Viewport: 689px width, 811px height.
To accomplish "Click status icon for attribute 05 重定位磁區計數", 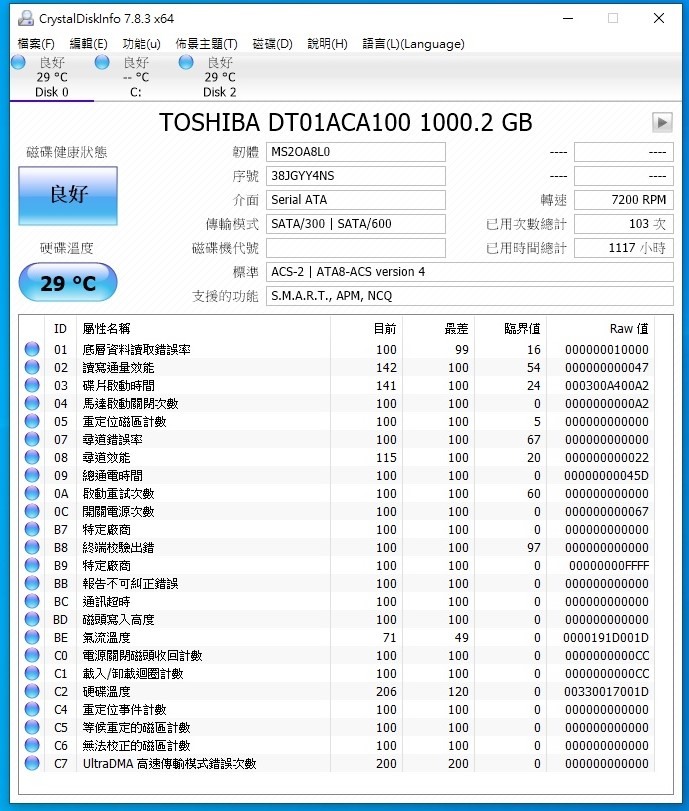I will tap(32, 422).
